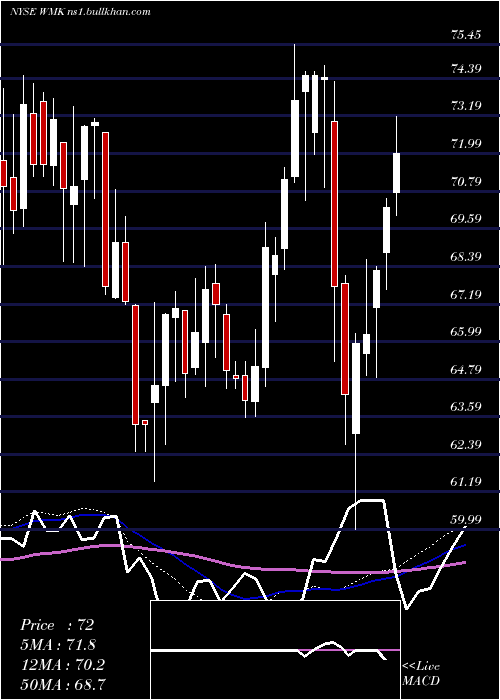Click the 61.19 price axis label
The width and height of the screenshot is (500, 700).
[466, 482]
